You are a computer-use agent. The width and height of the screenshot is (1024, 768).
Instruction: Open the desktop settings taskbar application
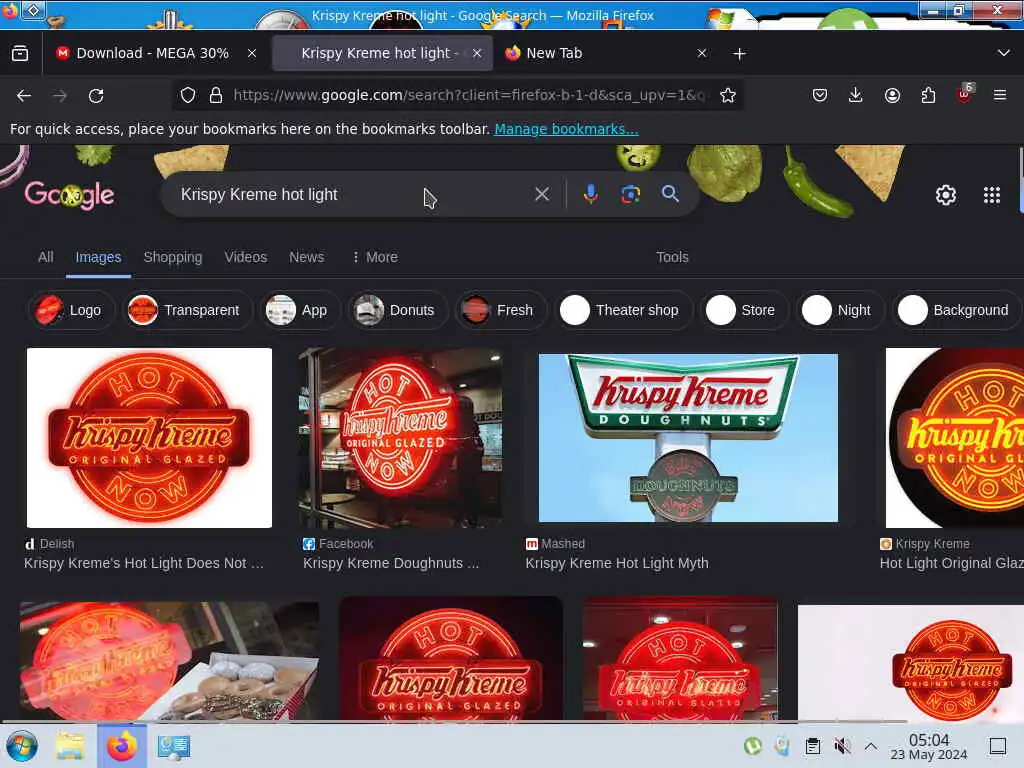click(x=174, y=746)
